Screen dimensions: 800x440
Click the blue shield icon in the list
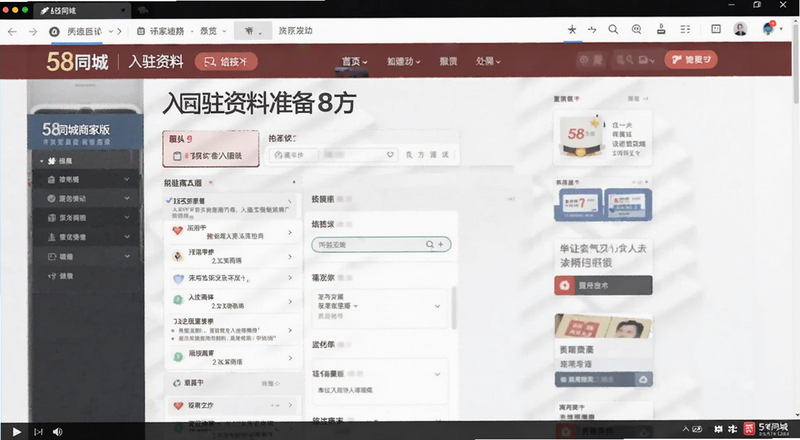click(178, 279)
